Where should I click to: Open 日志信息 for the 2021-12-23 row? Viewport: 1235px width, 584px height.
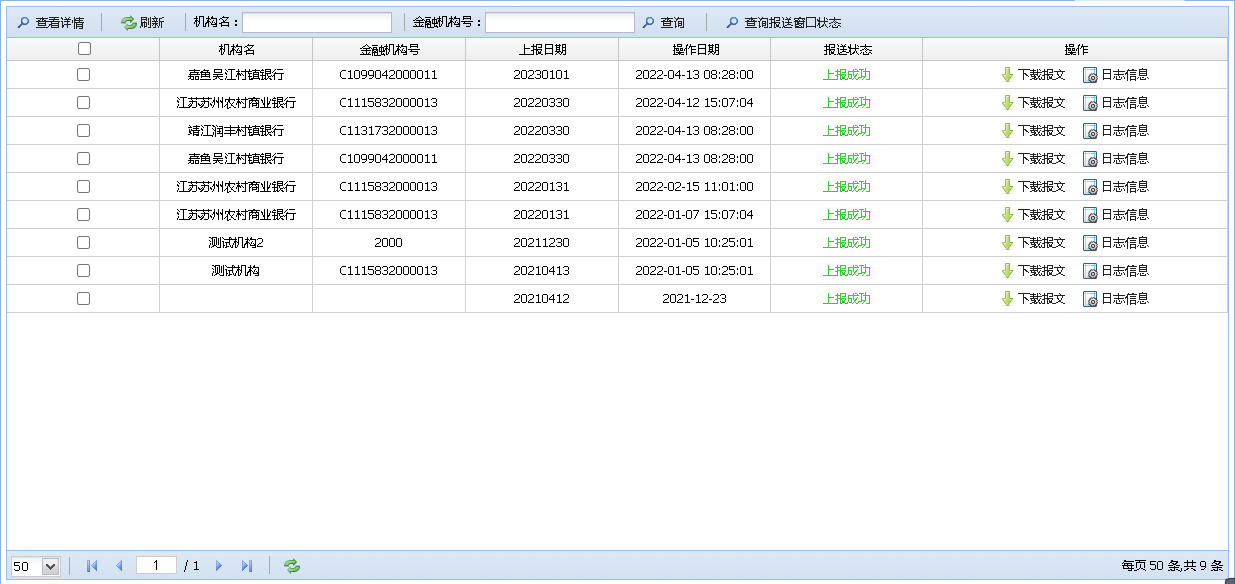(1116, 298)
